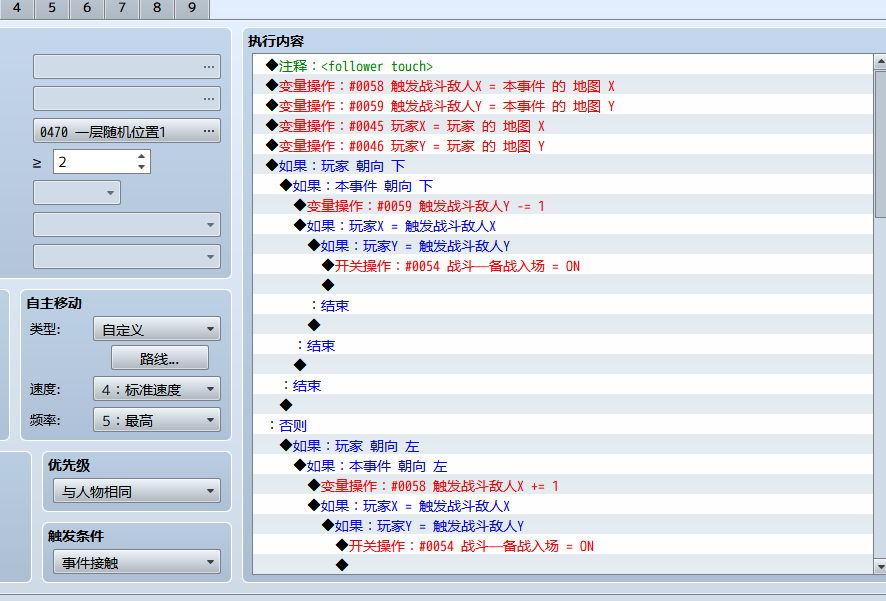Open event page tab 9

pos(192,8)
